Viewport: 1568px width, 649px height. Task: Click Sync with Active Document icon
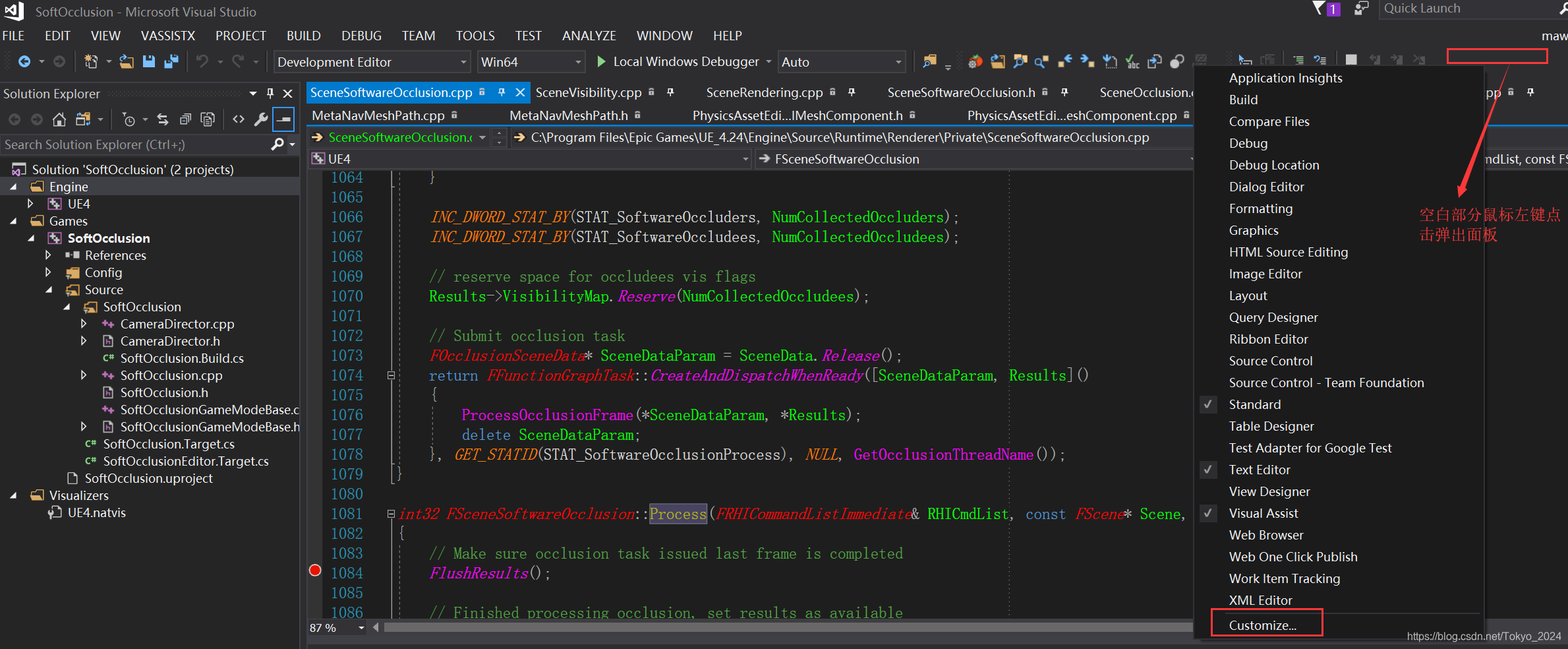[x=163, y=119]
